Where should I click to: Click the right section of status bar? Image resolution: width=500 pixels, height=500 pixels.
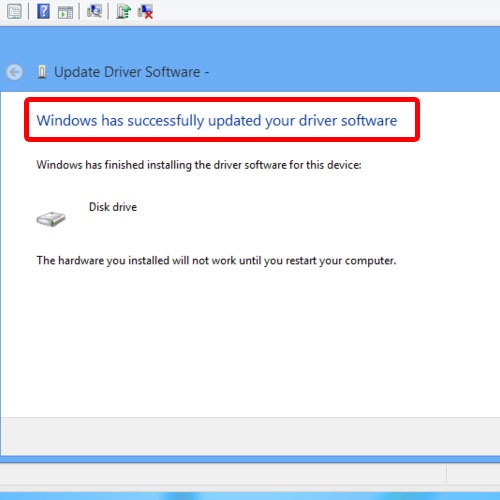click(x=473, y=474)
